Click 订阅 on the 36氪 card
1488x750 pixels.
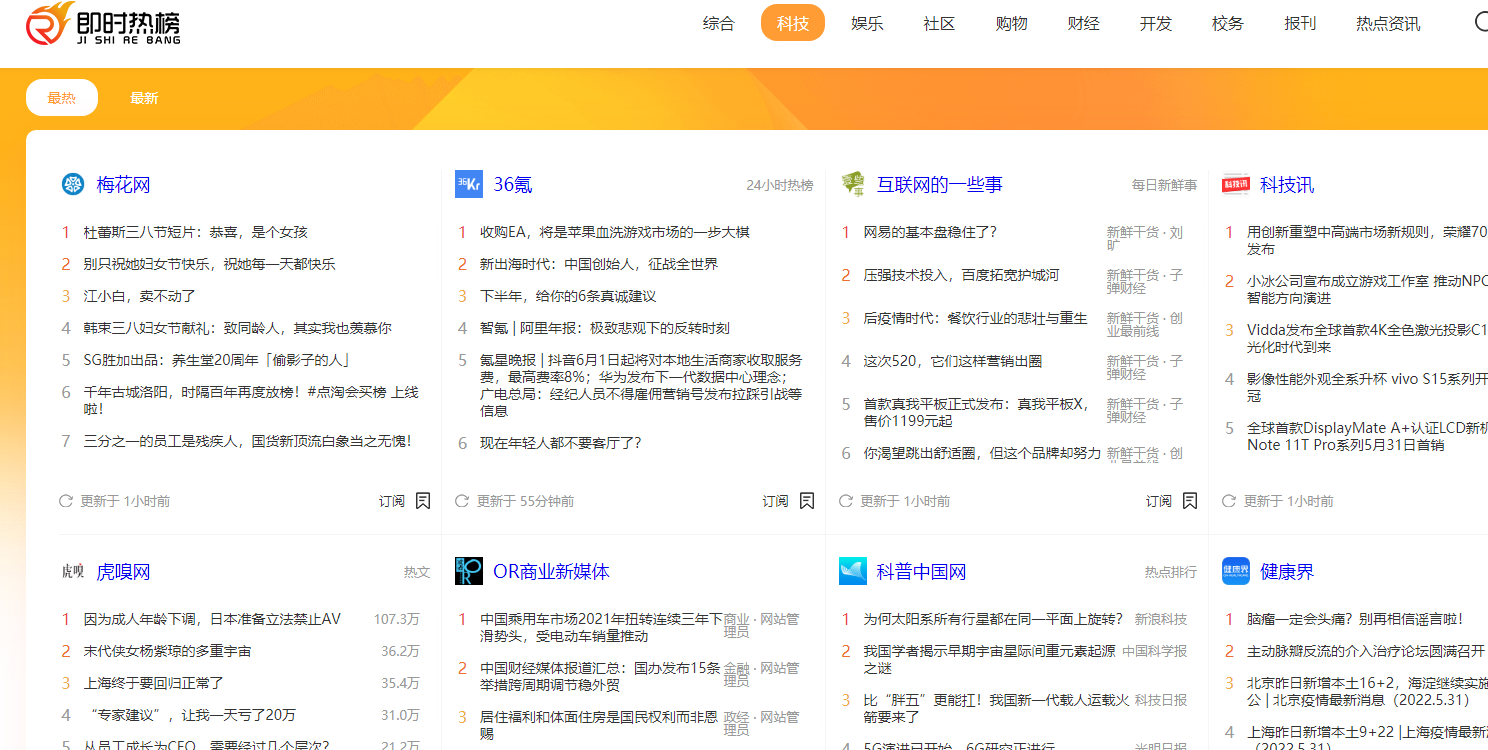pyautogui.click(x=776, y=501)
